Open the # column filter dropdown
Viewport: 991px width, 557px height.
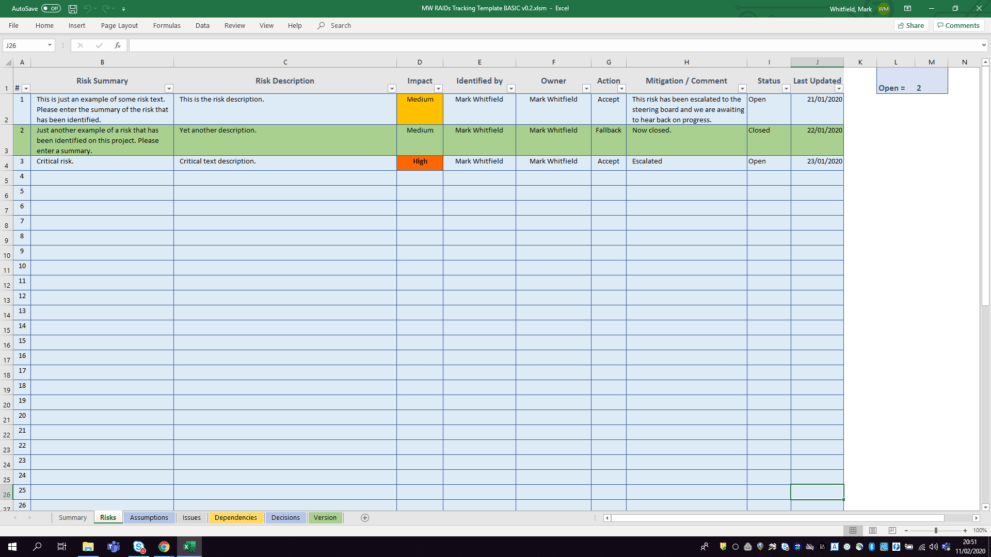(x=26, y=89)
